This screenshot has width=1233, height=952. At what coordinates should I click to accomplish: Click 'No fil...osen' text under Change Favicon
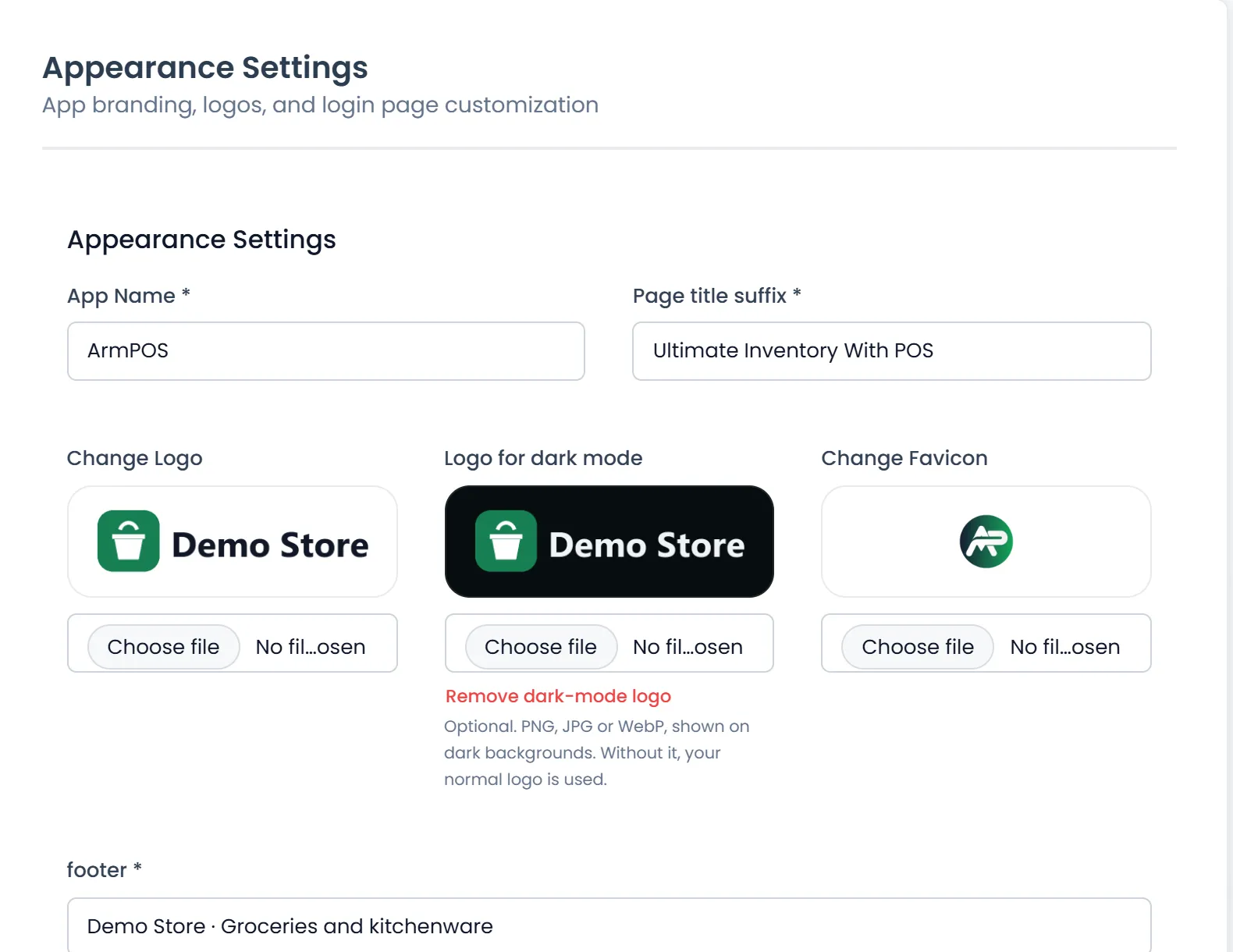tap(1065, 647)
